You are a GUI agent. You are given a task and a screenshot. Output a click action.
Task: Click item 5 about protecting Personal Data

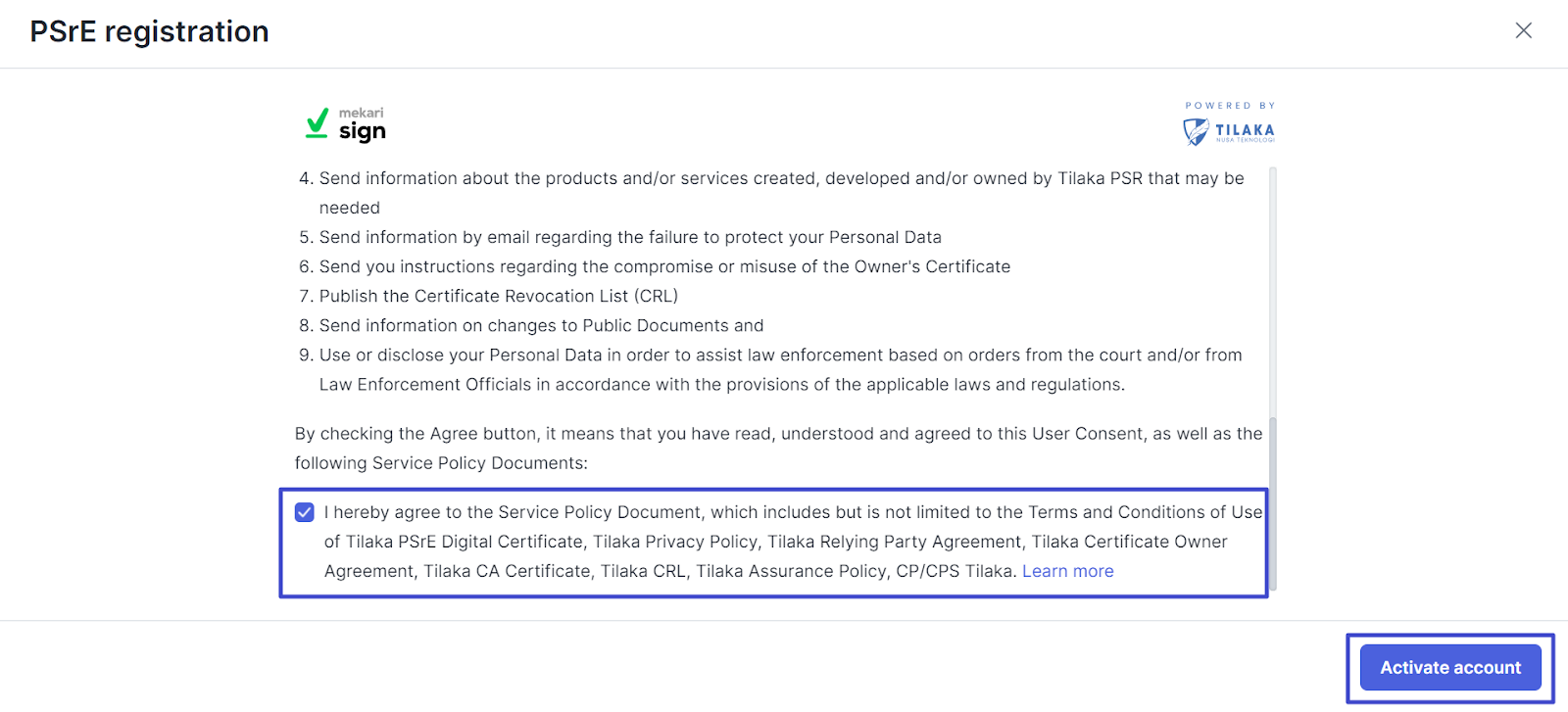tap(629, 237)
